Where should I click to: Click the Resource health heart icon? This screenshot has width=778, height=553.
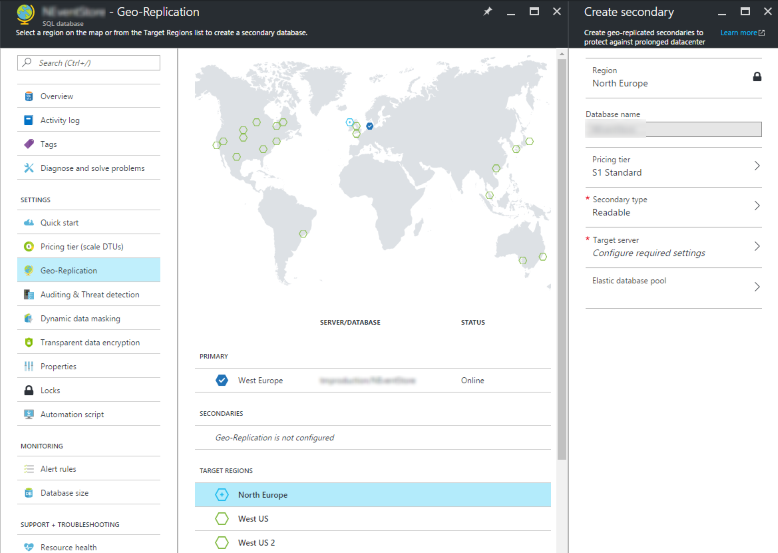pos(29,547)
